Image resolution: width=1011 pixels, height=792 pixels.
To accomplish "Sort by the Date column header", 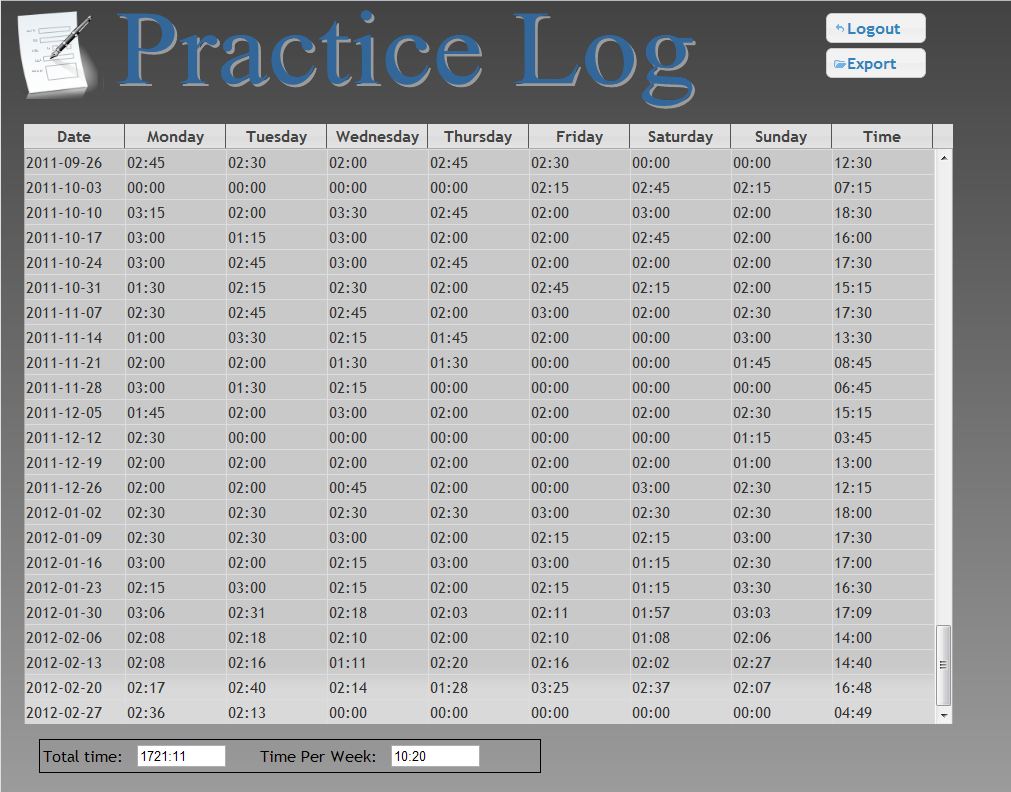I will pos(74,137).
